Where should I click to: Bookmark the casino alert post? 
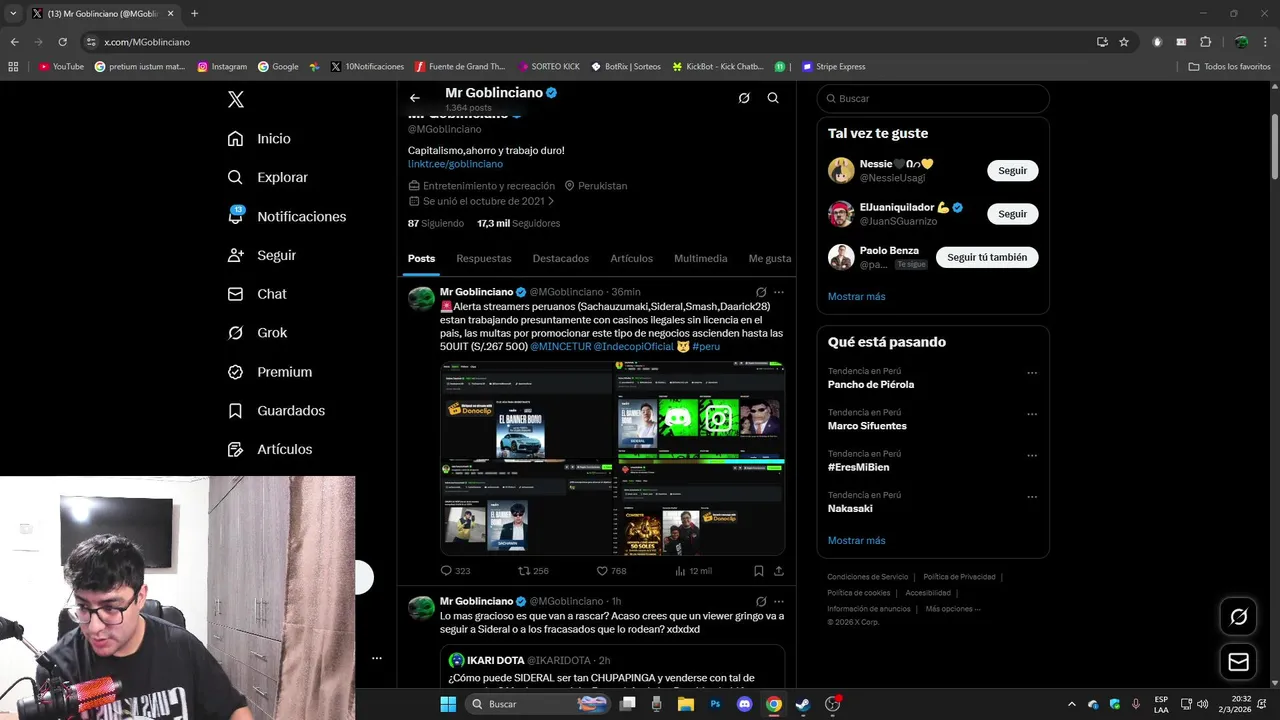click(758, 571)
